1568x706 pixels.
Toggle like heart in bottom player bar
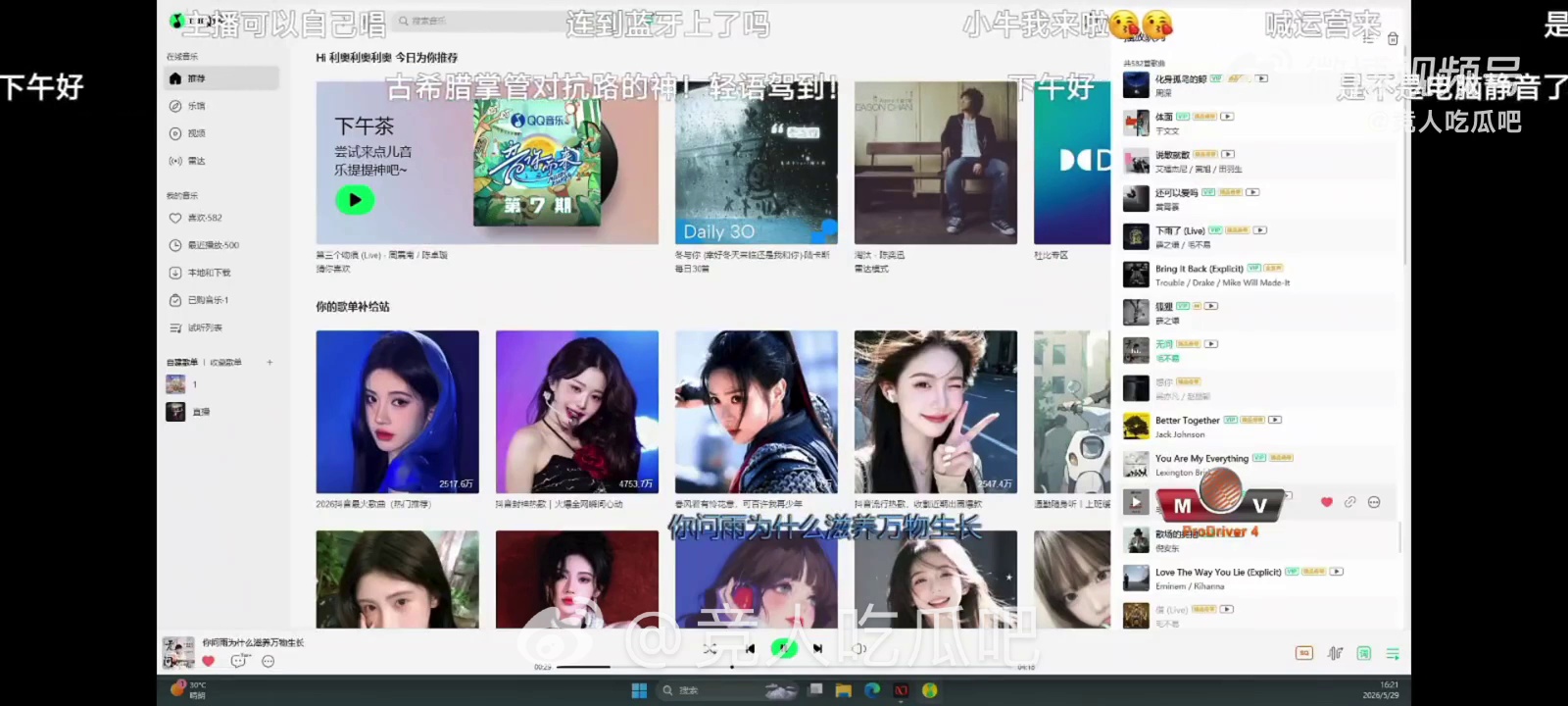pyautogui.click(x=209, y=661)
